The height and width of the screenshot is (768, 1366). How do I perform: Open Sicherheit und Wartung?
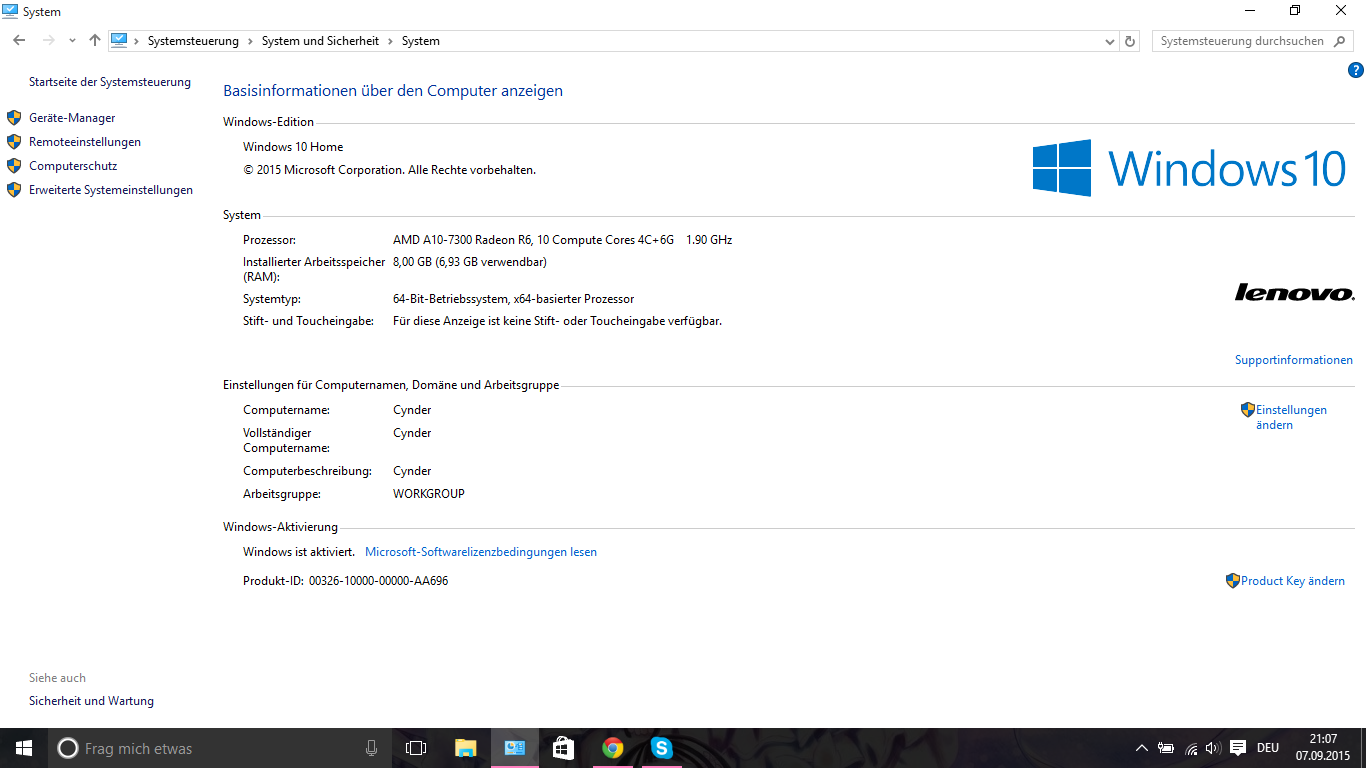click(91, 701)
